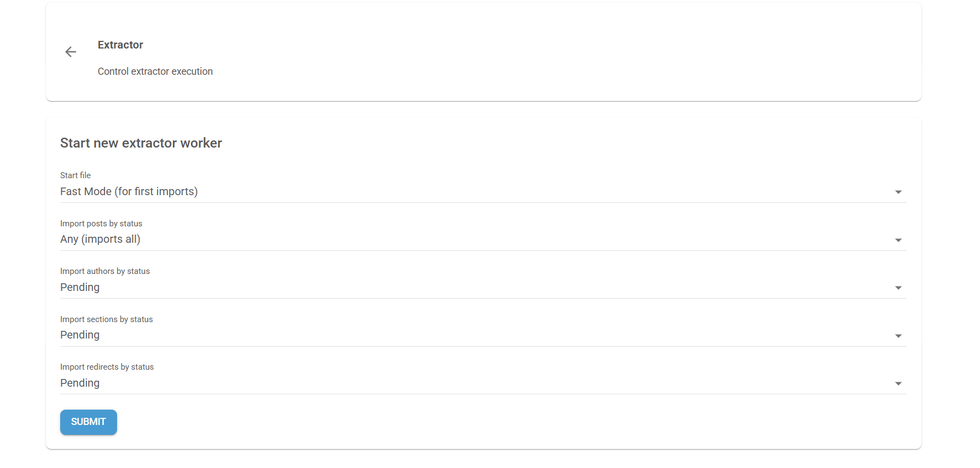Open the Import authors by status arrow
Image resolution: width=980 pixels, height=468 pixels.
898,288
